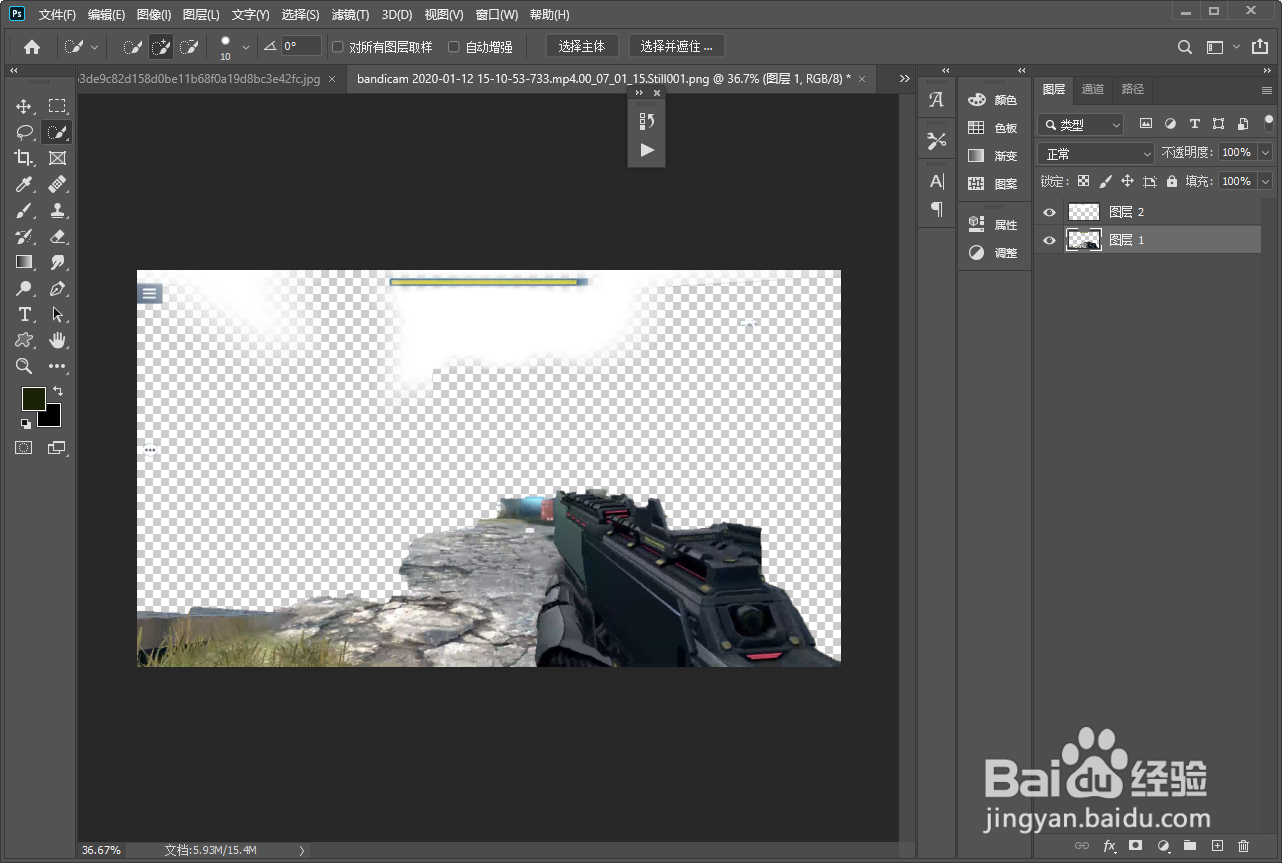The height and width of the screenshot is (863, 1282).
Task: Select the Smudge tool
Action: tap(58, 262)
